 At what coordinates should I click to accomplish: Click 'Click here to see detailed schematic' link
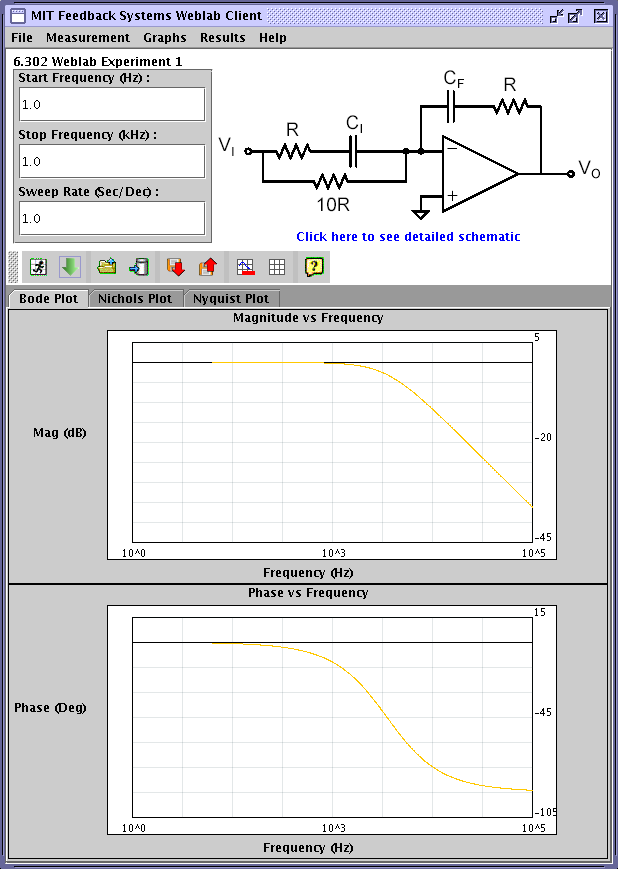pos(408,237)
